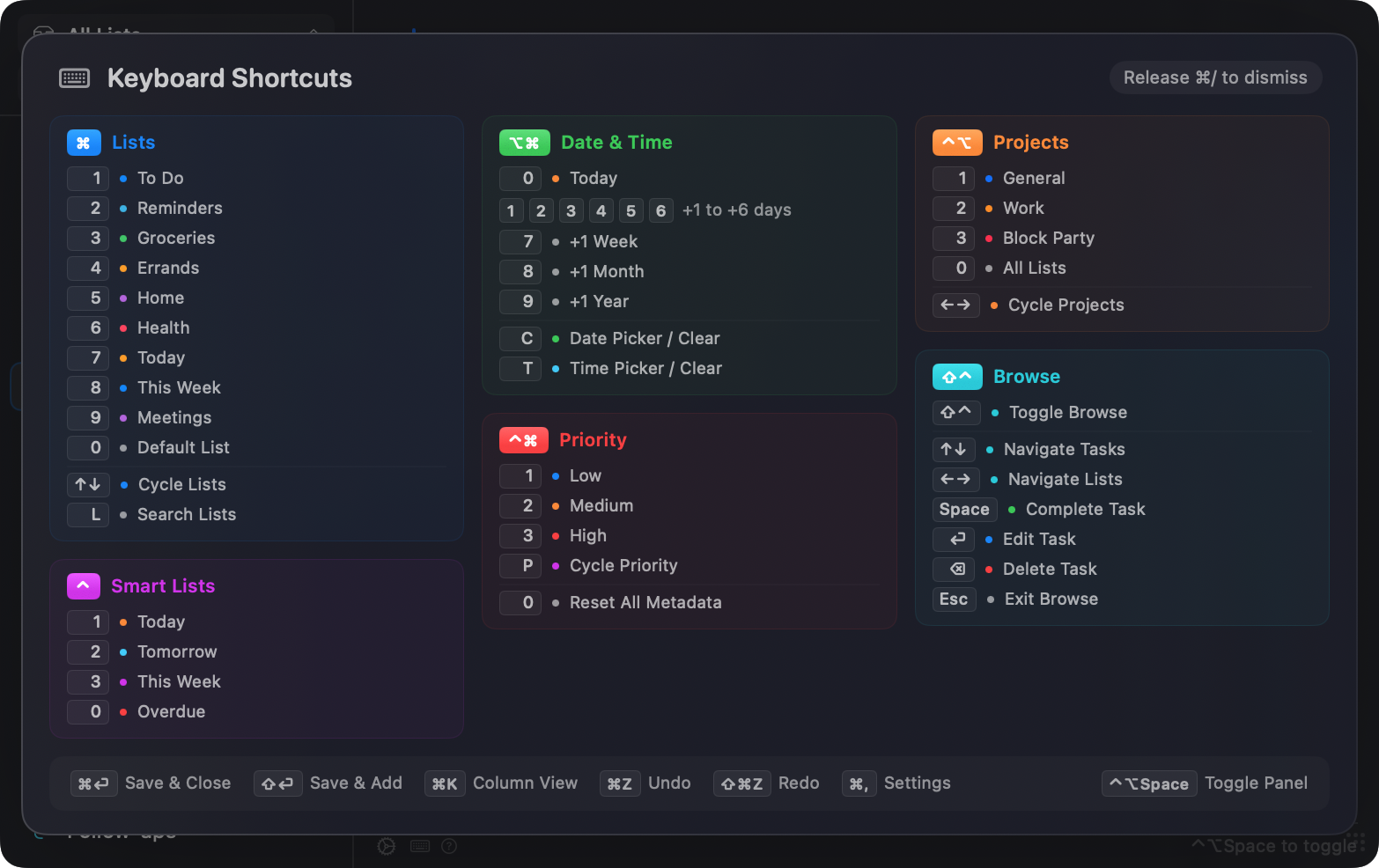Click the Browse section heading
The image size is (1379, 868).
(1027, 377)
